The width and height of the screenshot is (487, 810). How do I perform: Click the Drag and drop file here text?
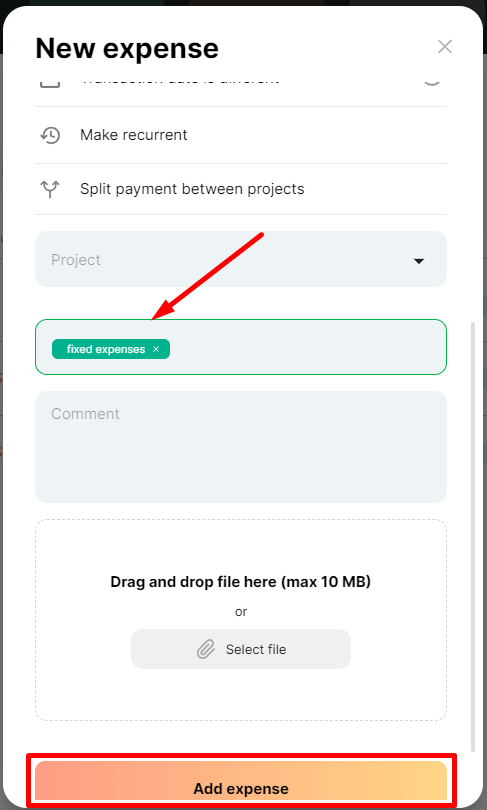(241, 582)
